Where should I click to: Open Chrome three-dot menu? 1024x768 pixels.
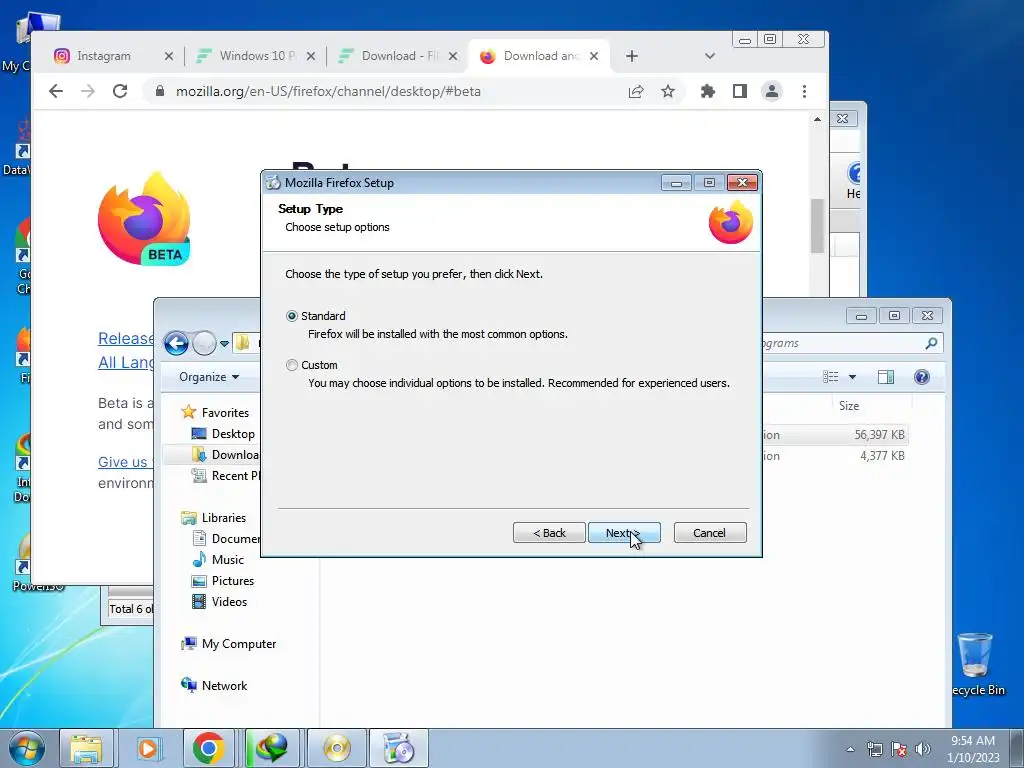click(804, 91)
